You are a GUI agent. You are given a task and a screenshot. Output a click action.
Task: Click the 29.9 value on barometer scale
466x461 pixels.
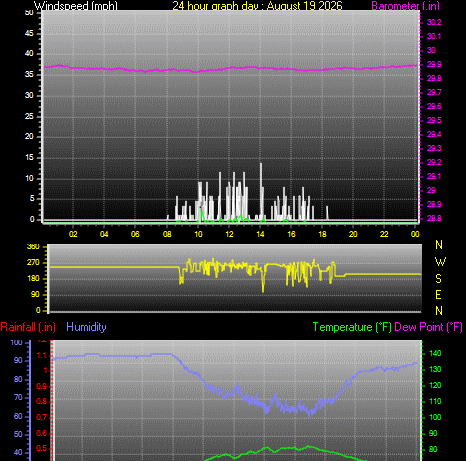434,64
